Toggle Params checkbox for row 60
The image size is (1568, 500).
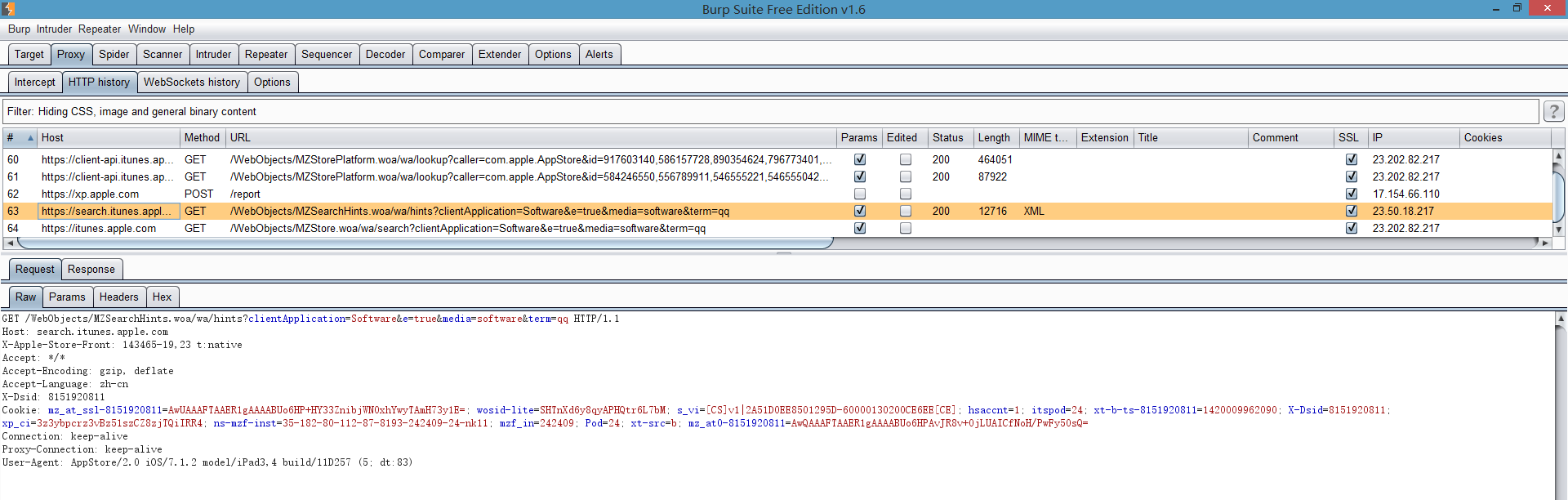tap(860, 159)
